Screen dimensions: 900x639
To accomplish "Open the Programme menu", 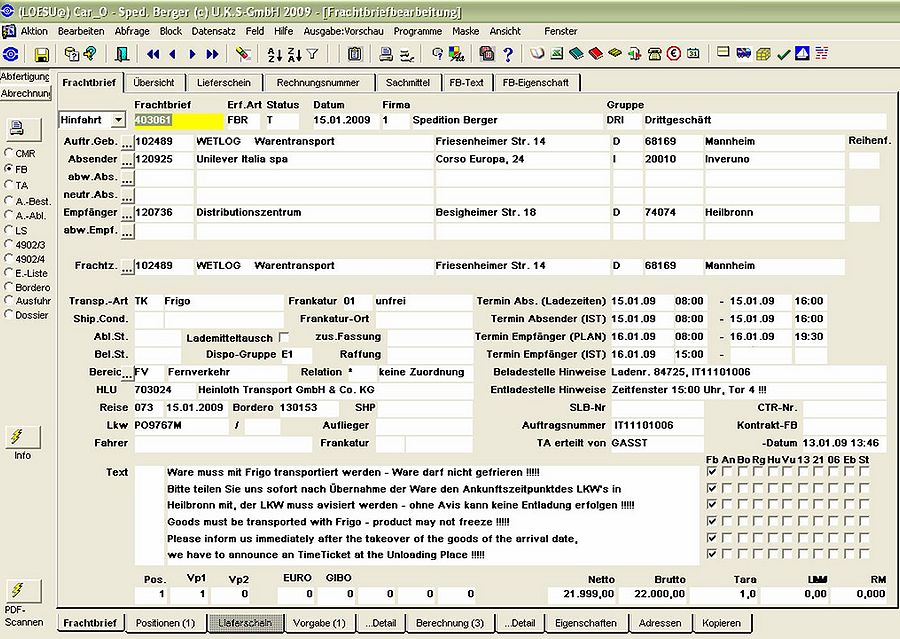I will (x=418, y=31).
